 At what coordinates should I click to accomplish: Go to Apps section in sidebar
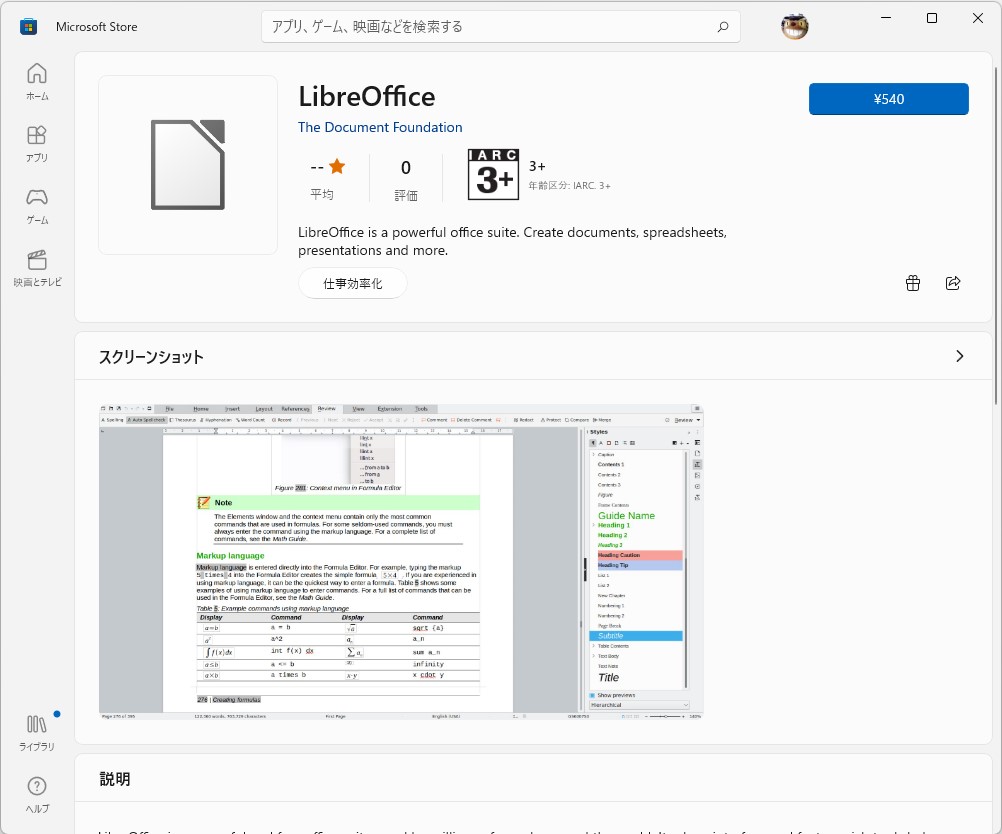37,144
